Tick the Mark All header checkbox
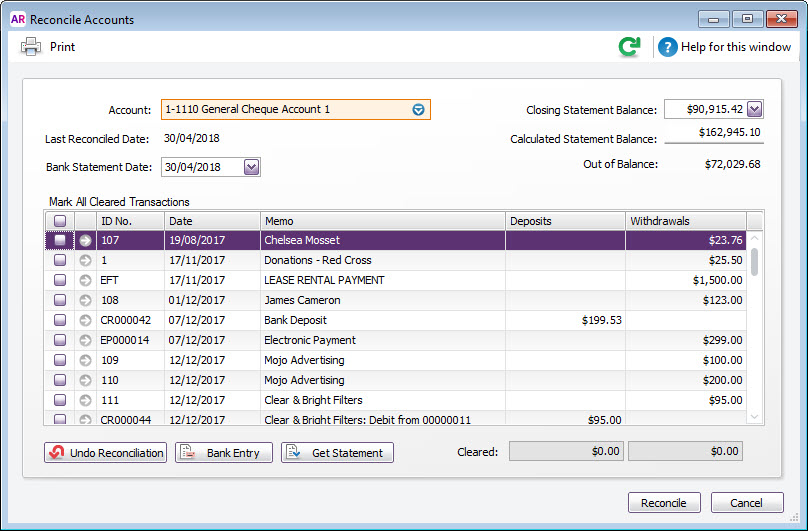 pyautogui.click(x=60, y=221)
